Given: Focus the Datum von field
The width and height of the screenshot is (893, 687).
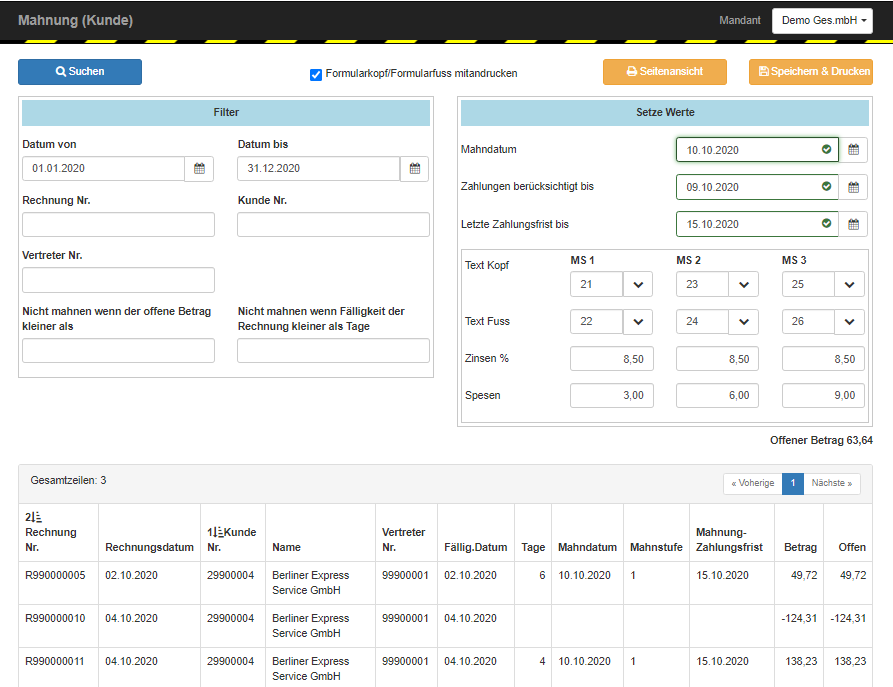Looking at the screenshot, I should point(104,169).
